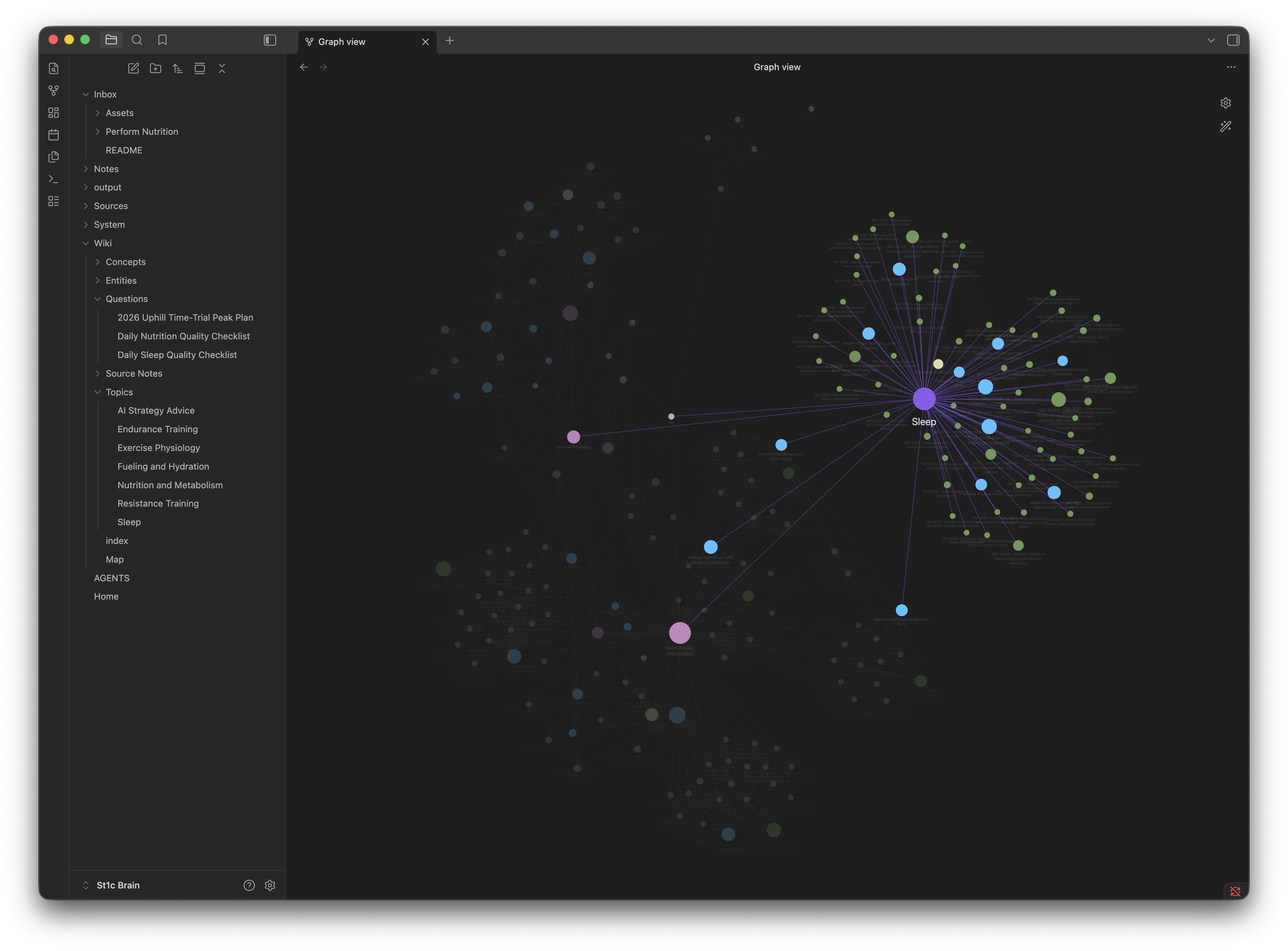Open vault help icon
1288x951 pixels.
(x=249, y=885)
